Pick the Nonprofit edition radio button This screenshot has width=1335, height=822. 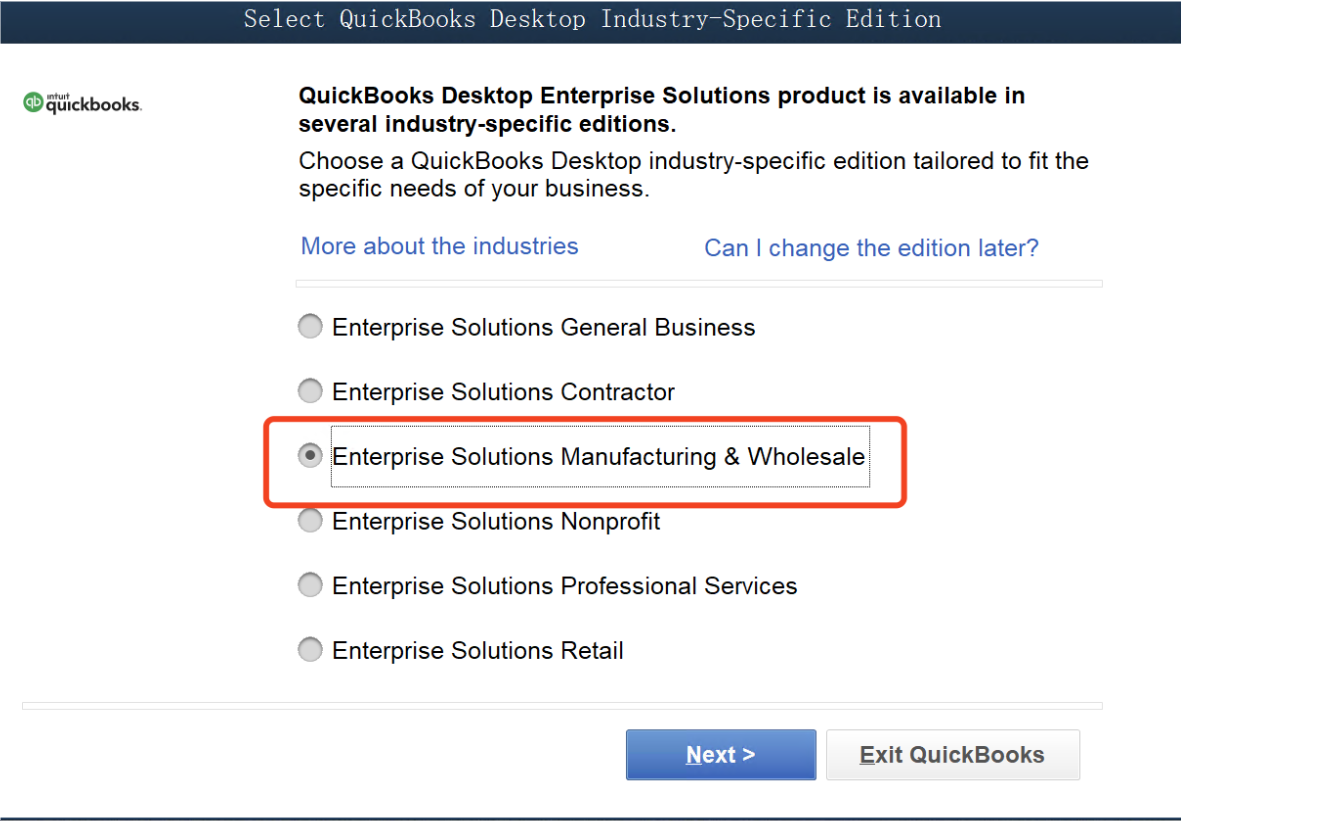tap(311, 521)
